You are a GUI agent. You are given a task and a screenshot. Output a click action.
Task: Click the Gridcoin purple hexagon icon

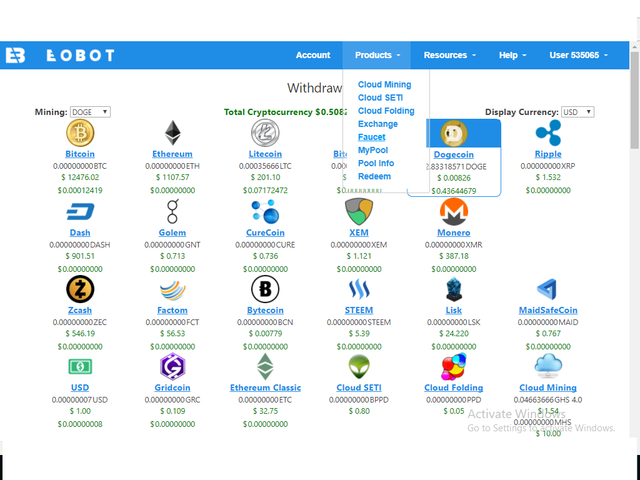172,367
